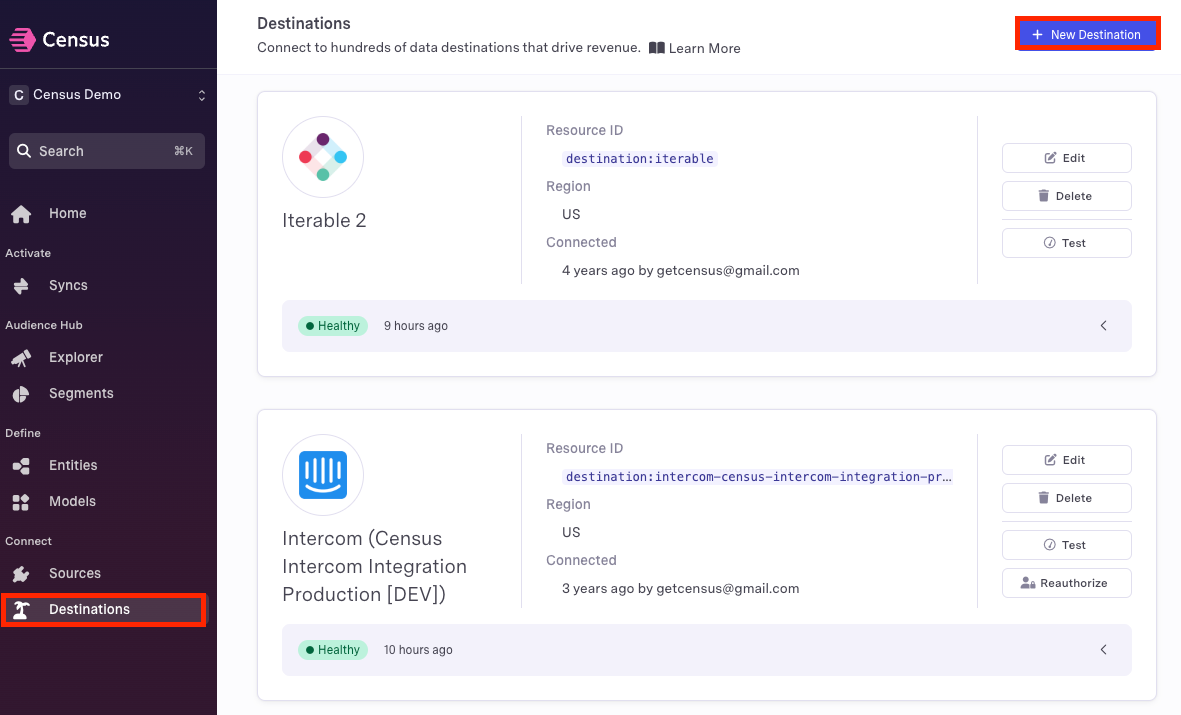Open Explorer telescope icon in sidebar
1181x715 pixels.
[21, 358]
